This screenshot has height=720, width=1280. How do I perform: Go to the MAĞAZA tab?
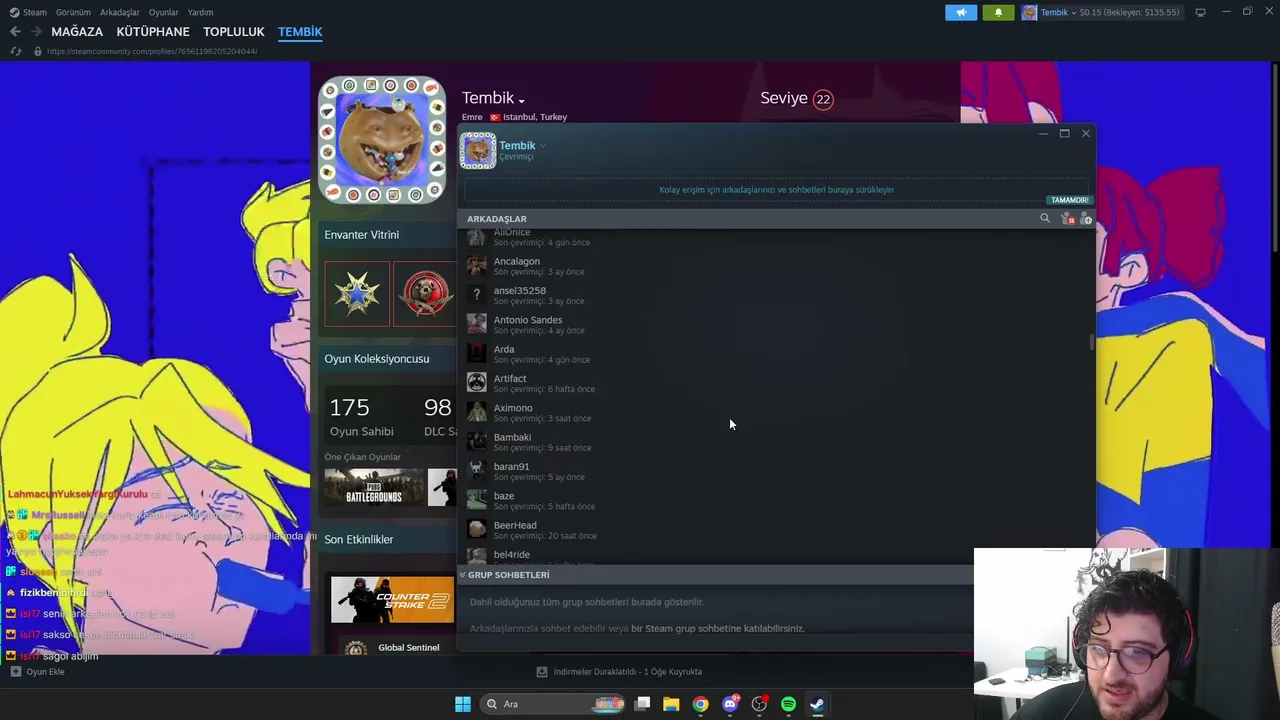coord(77,32)
